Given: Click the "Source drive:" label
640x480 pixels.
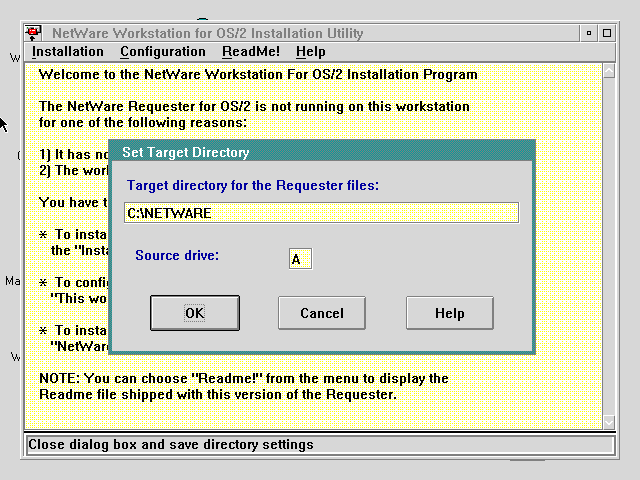Looking at the screenshot, I should (x=177, y=255).
